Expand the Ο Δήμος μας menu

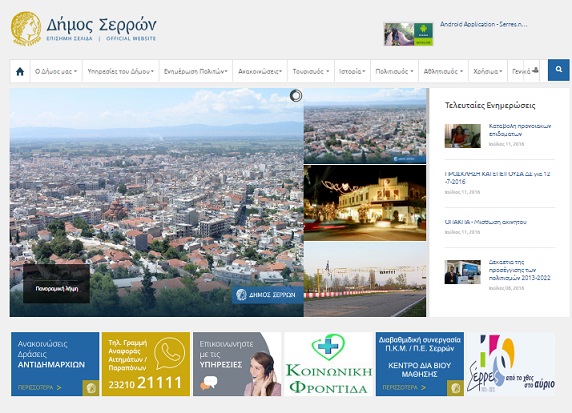[56, 72]
